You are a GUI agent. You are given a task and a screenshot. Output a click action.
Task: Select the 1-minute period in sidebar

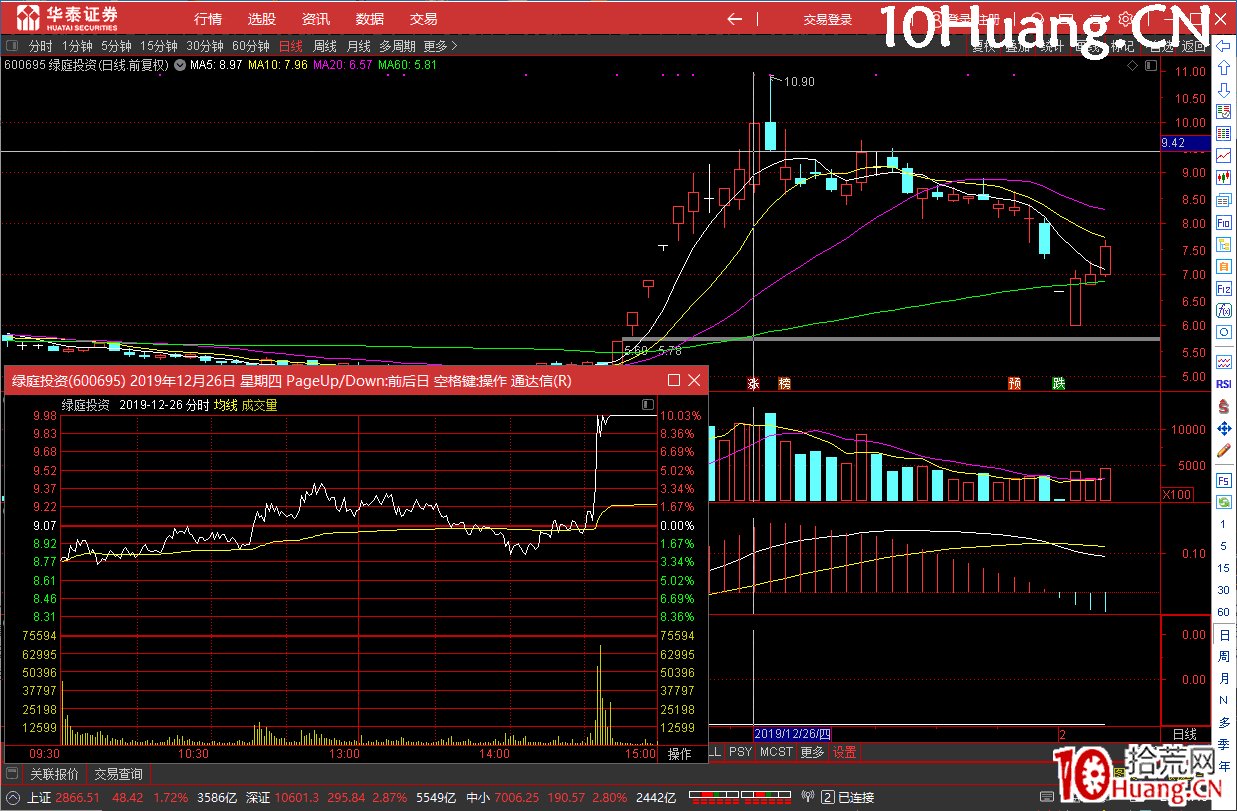click(1223, 525)
